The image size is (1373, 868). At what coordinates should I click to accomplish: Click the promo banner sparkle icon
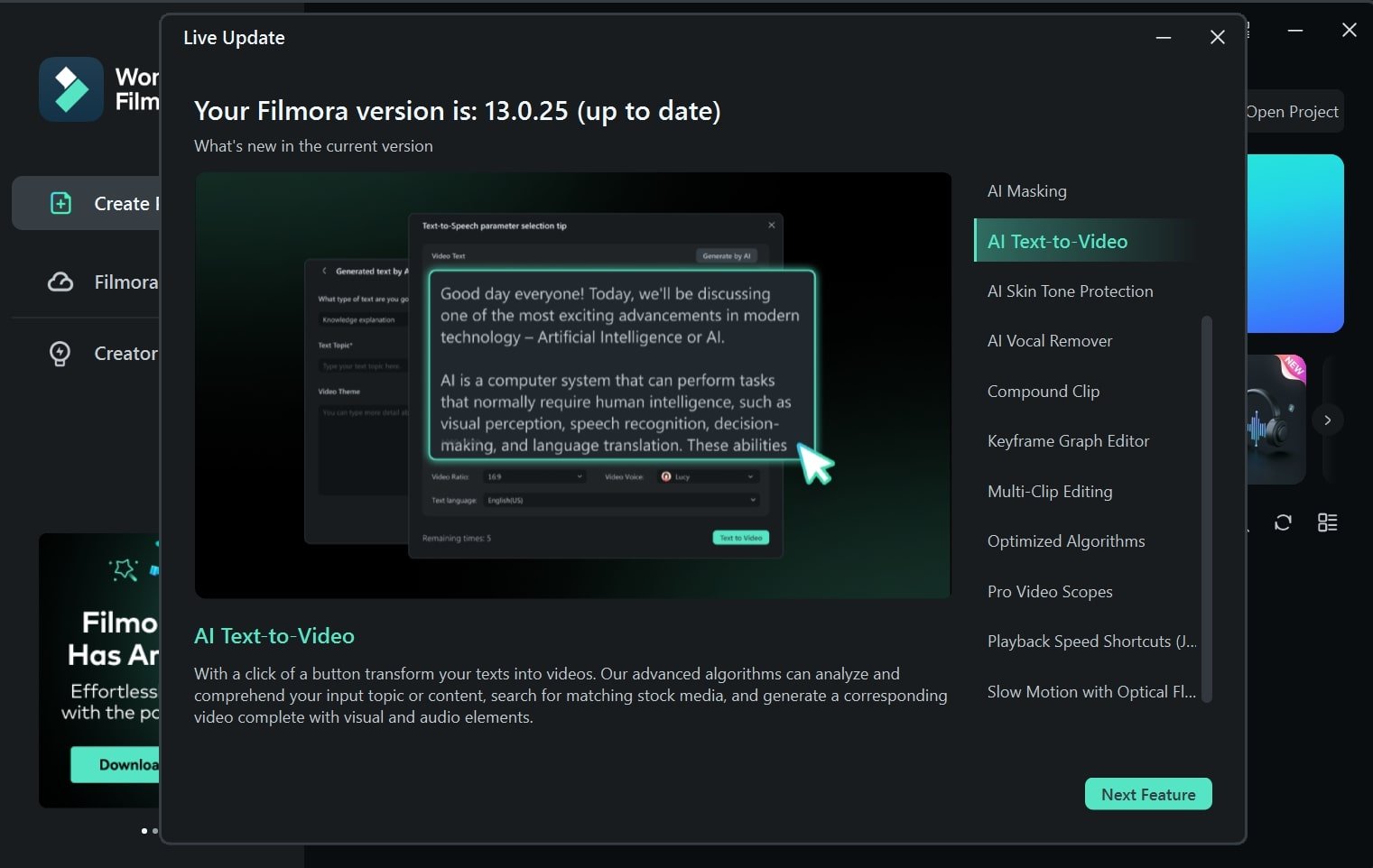[124, 569]
